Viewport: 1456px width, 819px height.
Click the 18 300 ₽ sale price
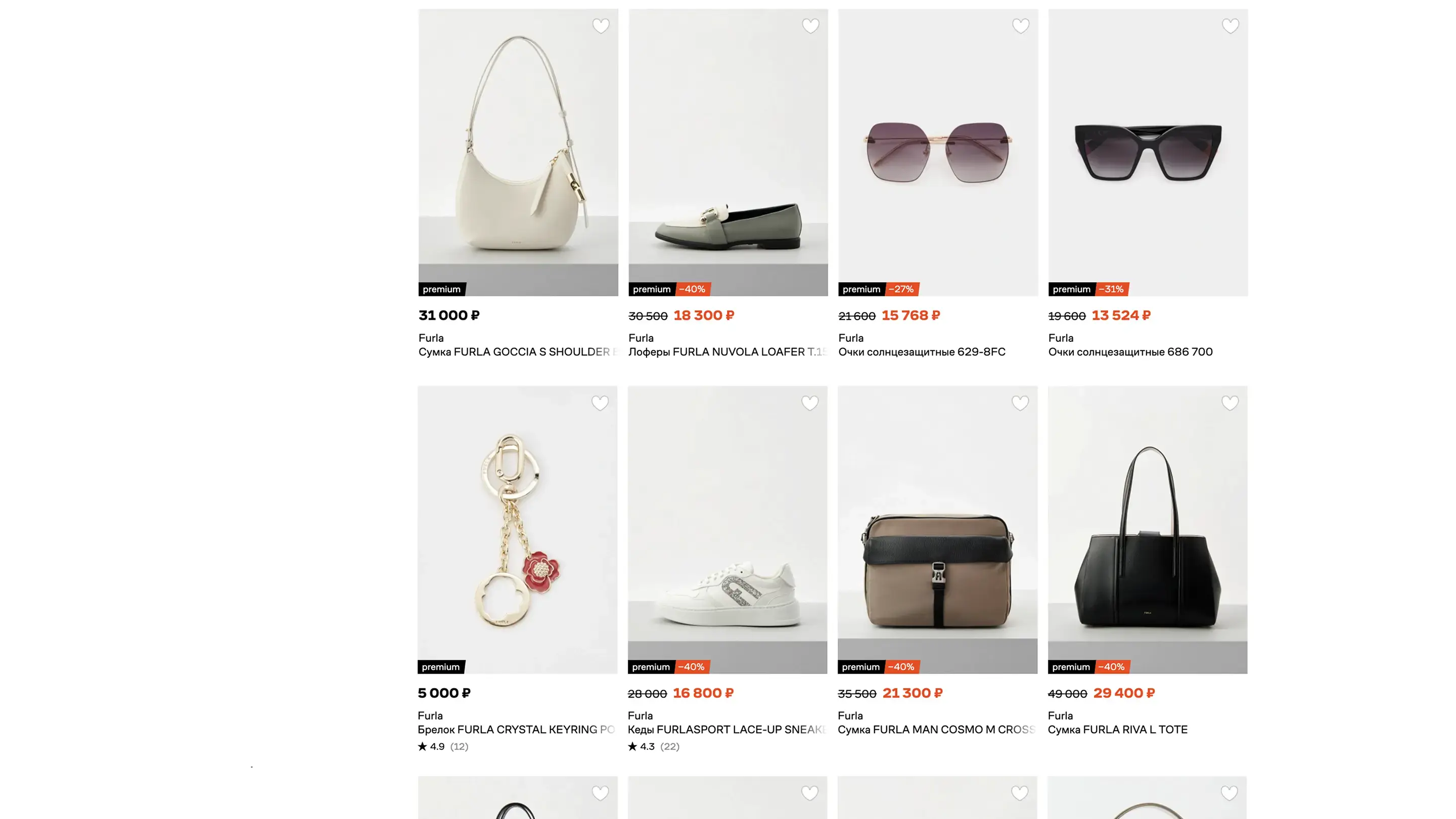[704, 315]
